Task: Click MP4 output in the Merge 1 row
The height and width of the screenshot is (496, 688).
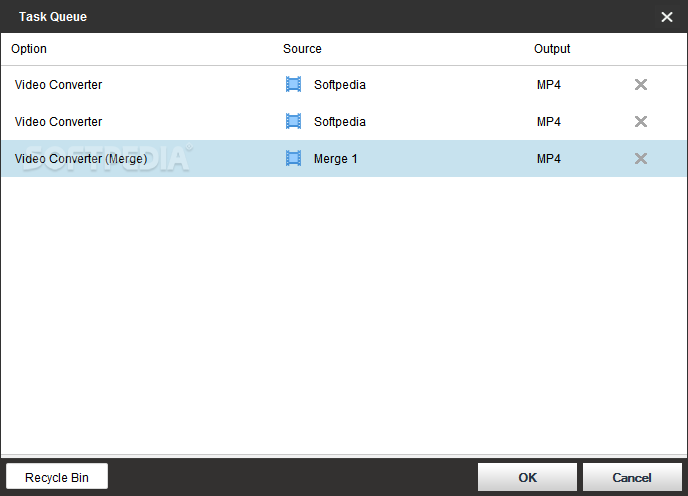Action: (x=549, y=159)
